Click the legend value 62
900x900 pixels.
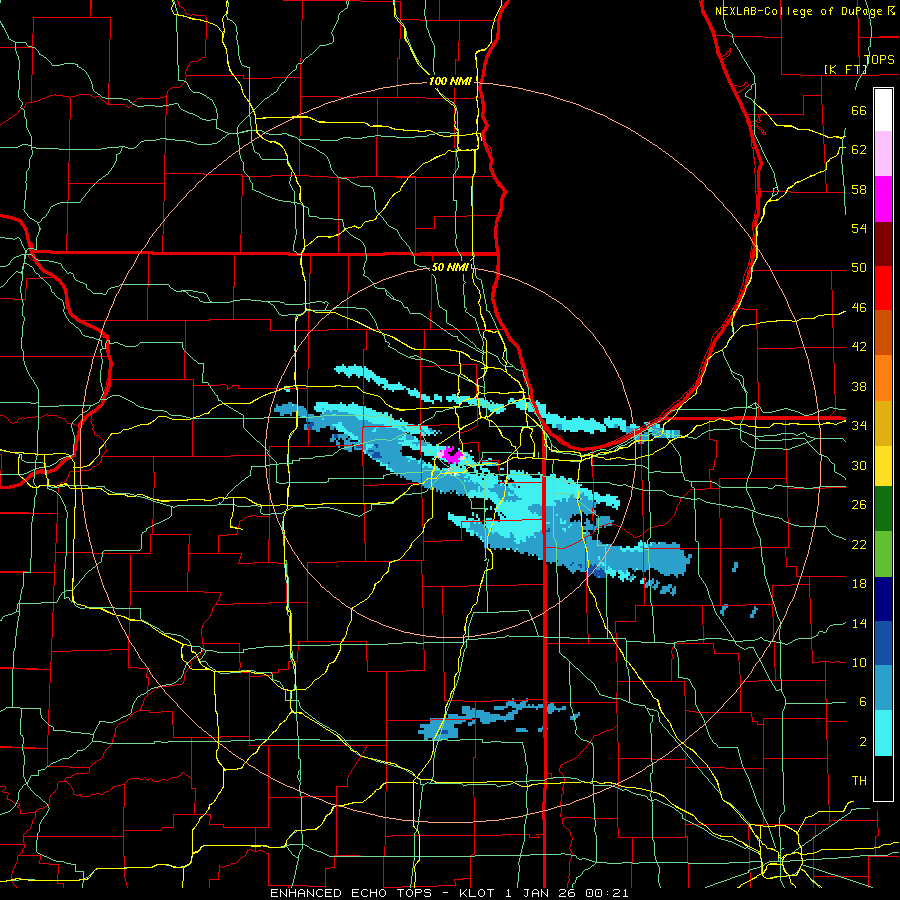[x=859, y=149]
